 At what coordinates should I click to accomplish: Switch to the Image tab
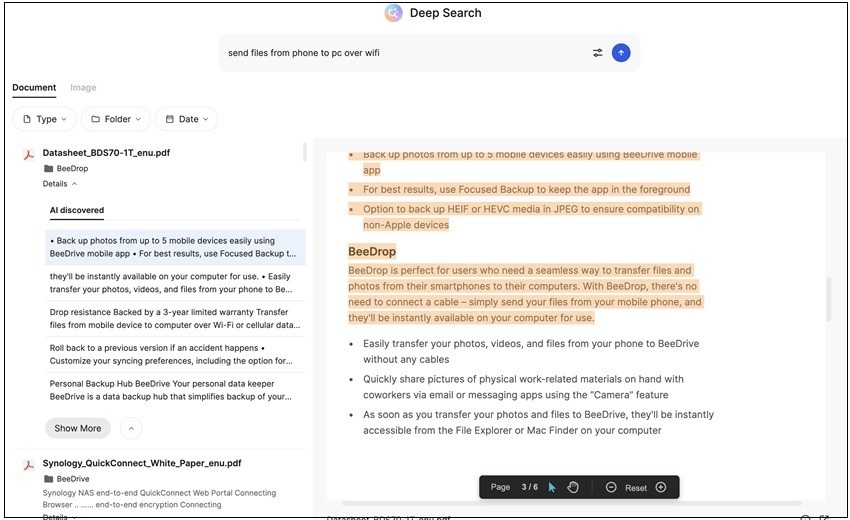coord(83,88)
